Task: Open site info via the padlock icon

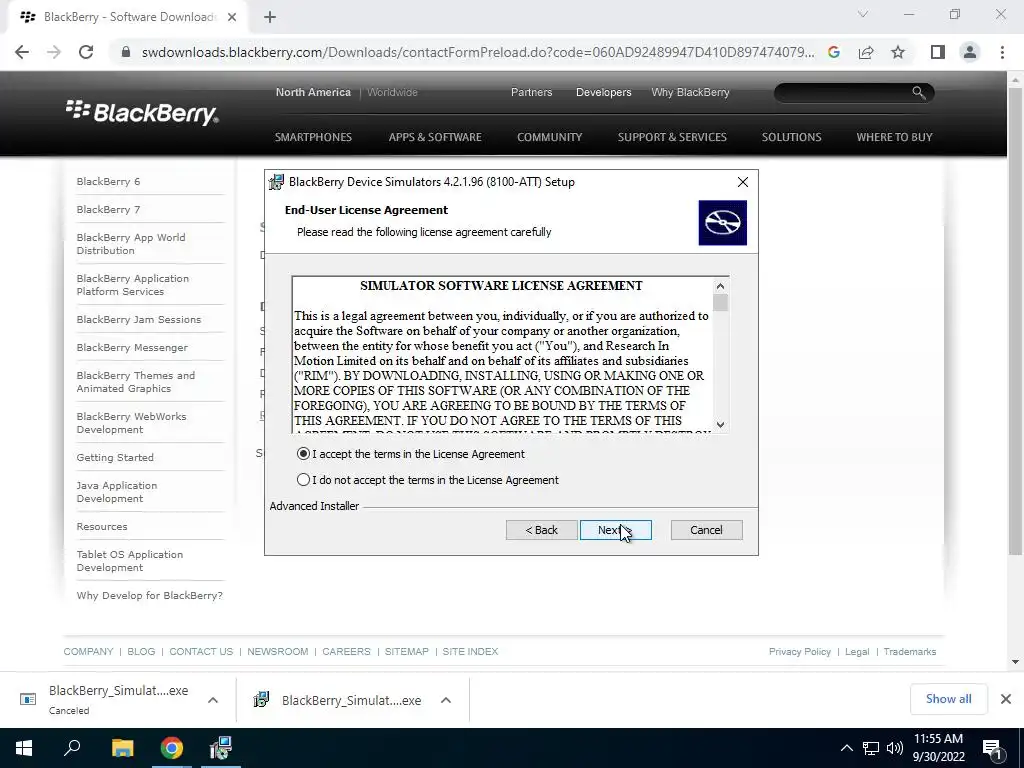Action: [126, 52]
